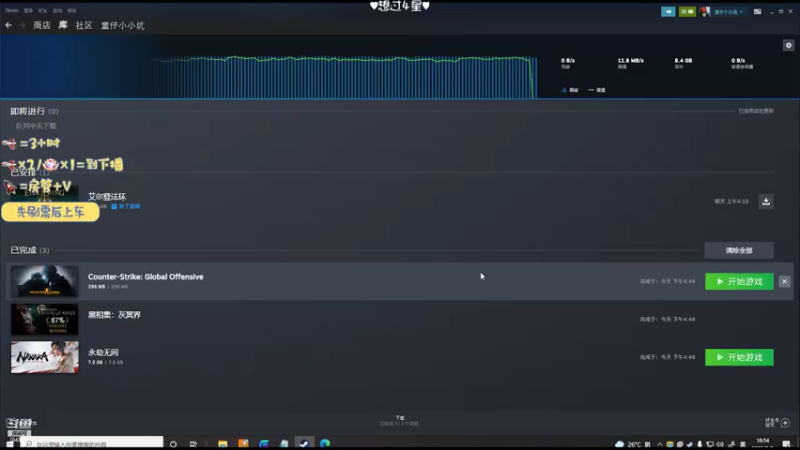Open the taskbar clock showing 16:54
The image size is (800, 450).
click(763, 443)
